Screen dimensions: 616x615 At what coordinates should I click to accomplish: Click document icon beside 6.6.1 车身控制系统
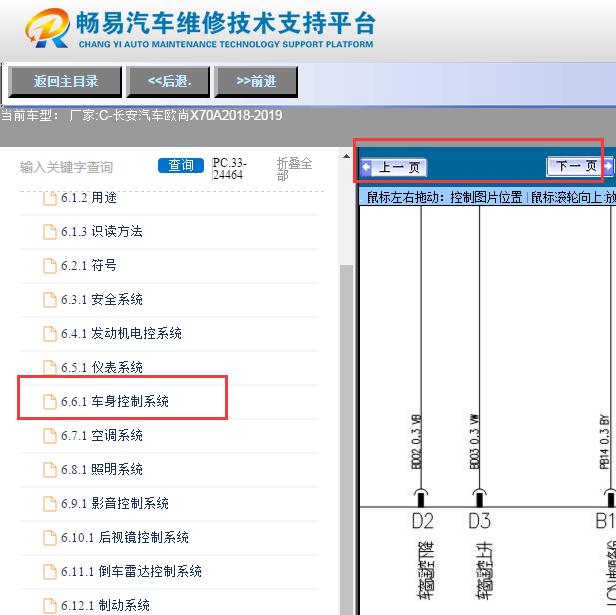[x=50, y=401]
